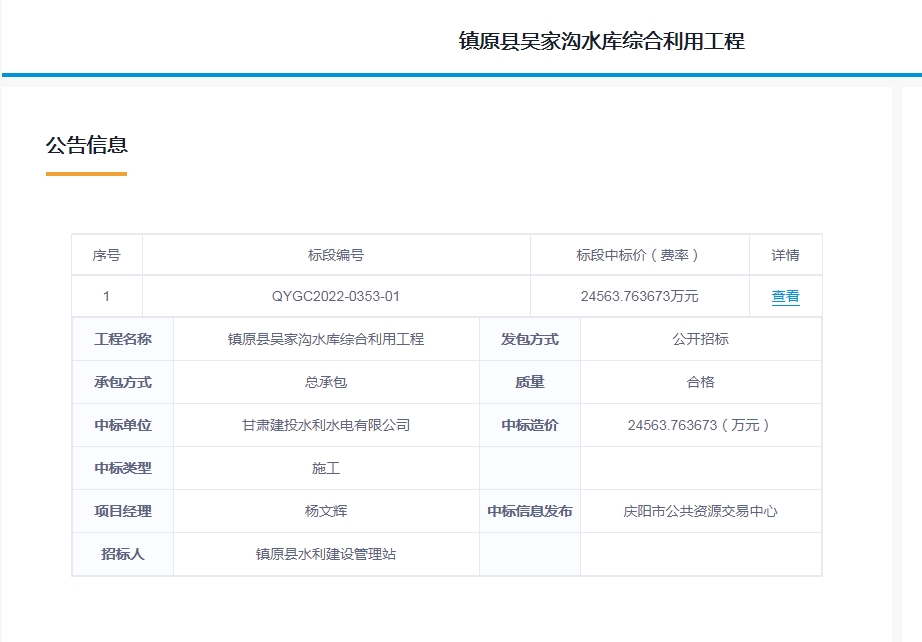Select project name value in the table

pos(326,339)
